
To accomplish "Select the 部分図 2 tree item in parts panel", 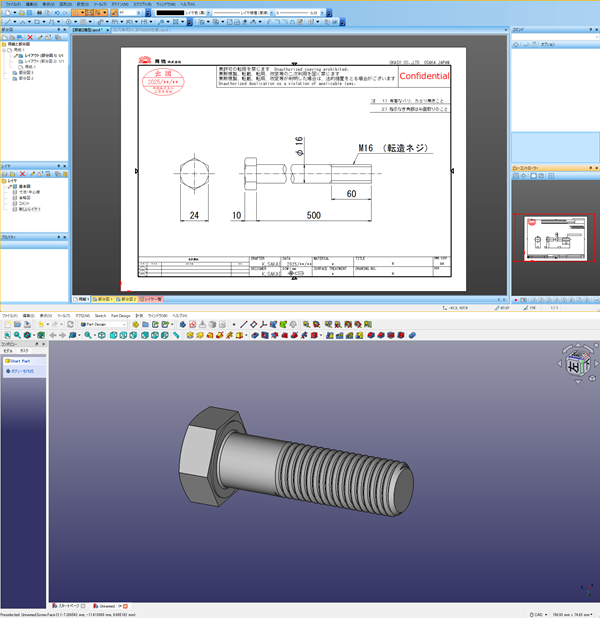I will click(x=26, y=78).
